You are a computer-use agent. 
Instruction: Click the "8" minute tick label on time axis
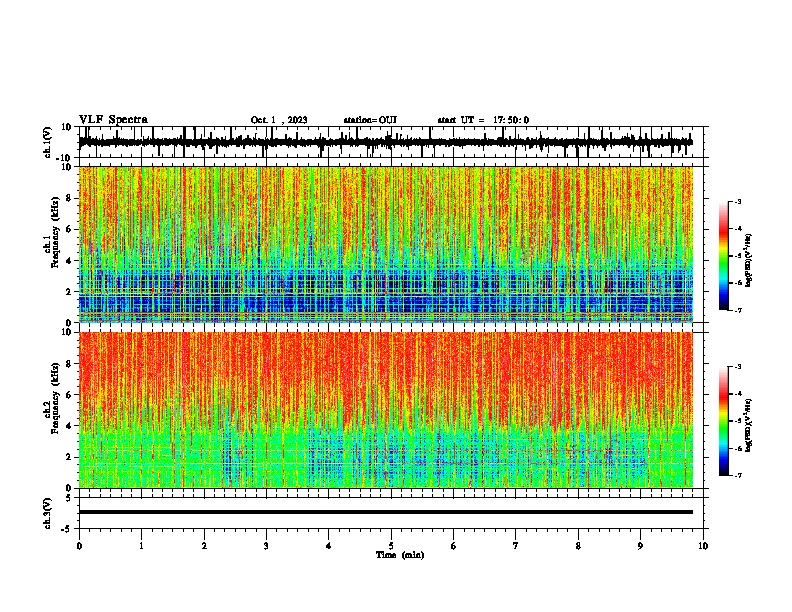click(578, 546)
